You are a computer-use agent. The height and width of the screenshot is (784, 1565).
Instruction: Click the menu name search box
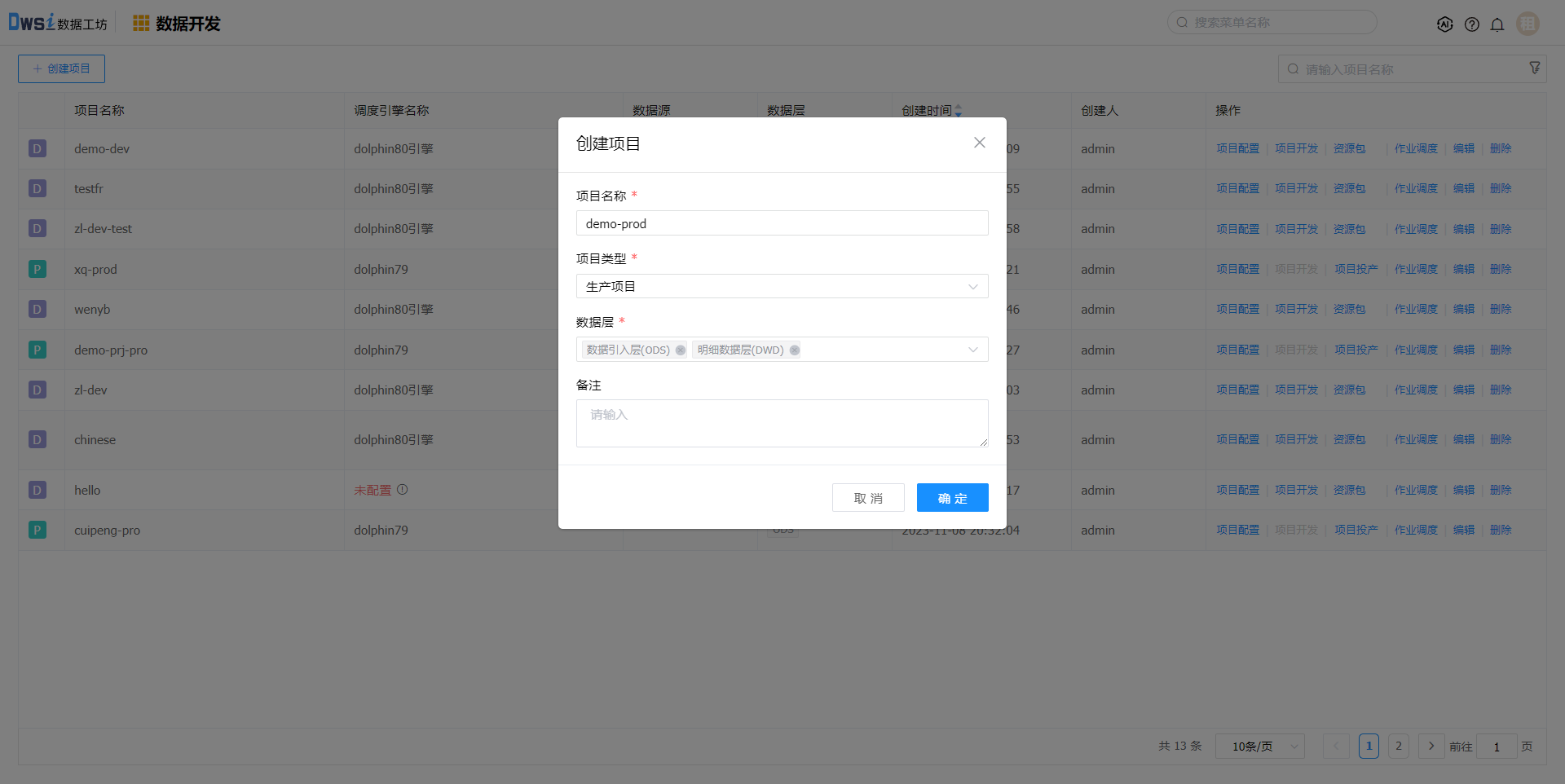pos(1272,23)
